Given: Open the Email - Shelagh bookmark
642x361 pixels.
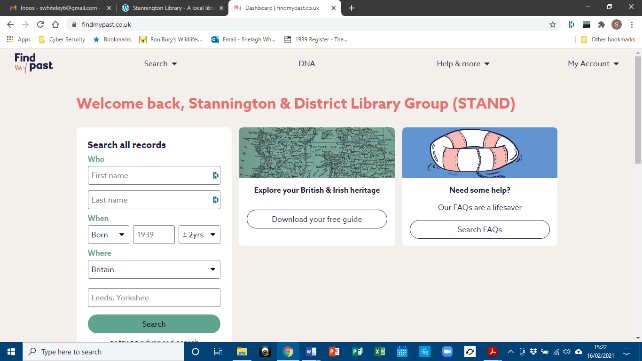Looking at the screenshot, I should (x=243, y=39).
